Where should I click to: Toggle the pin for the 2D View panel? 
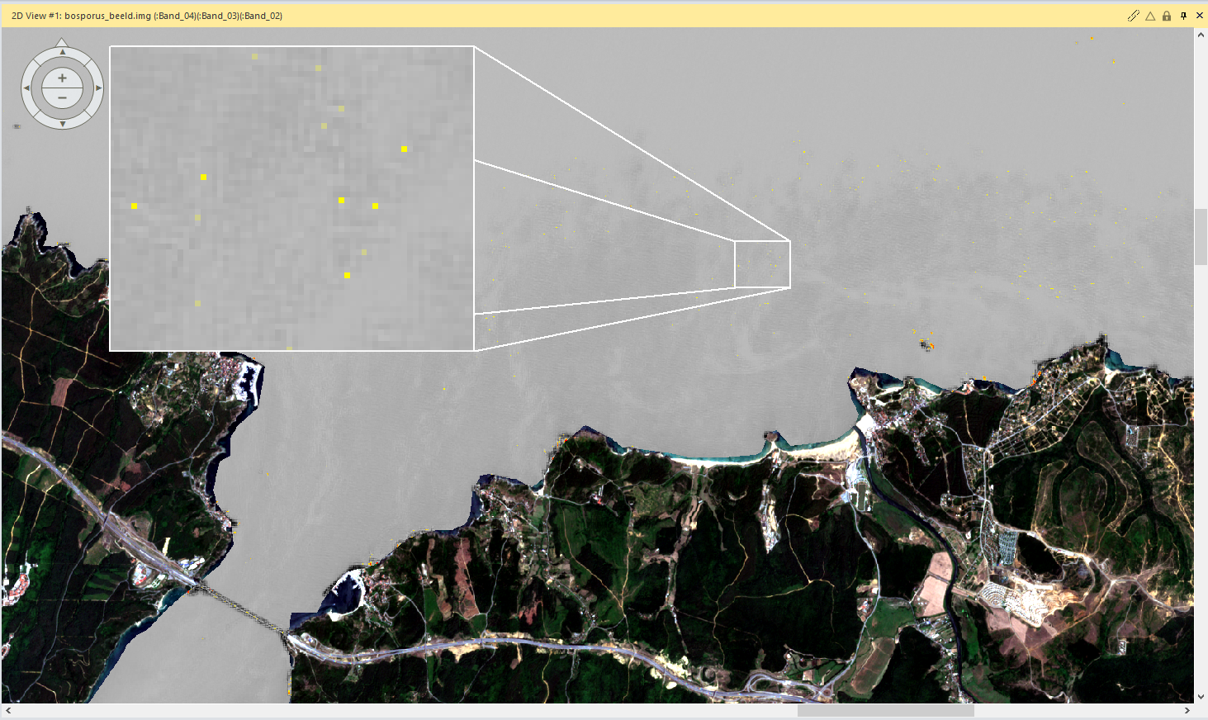tap(1183, 15)
